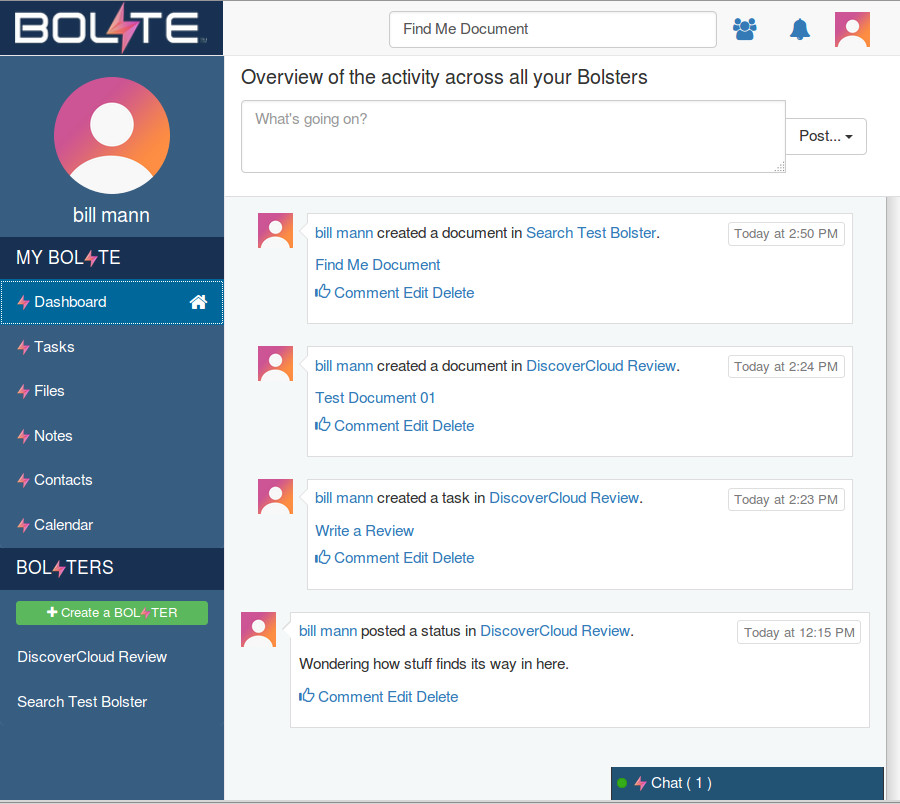
Task: Click bill mann's avatar above the first activity post
Action: click(275, 230)
